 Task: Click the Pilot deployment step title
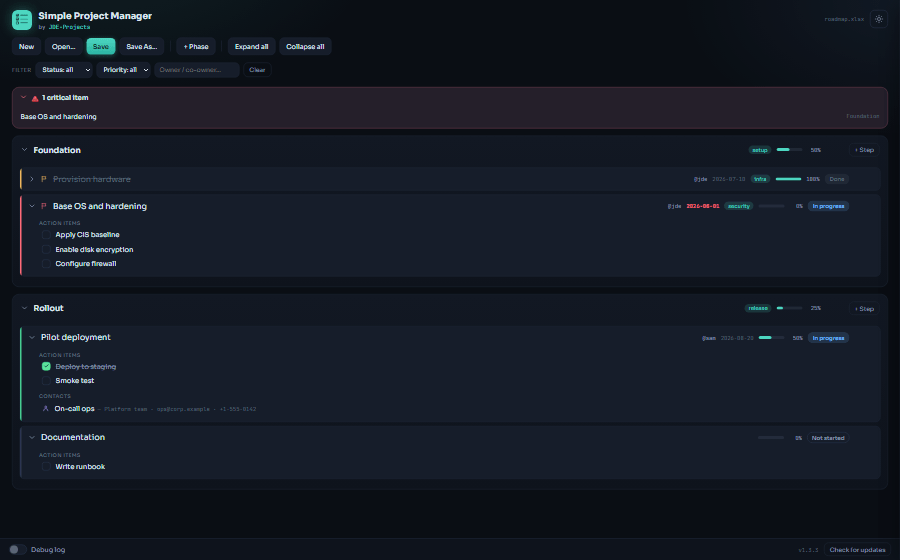pos(76,337)
